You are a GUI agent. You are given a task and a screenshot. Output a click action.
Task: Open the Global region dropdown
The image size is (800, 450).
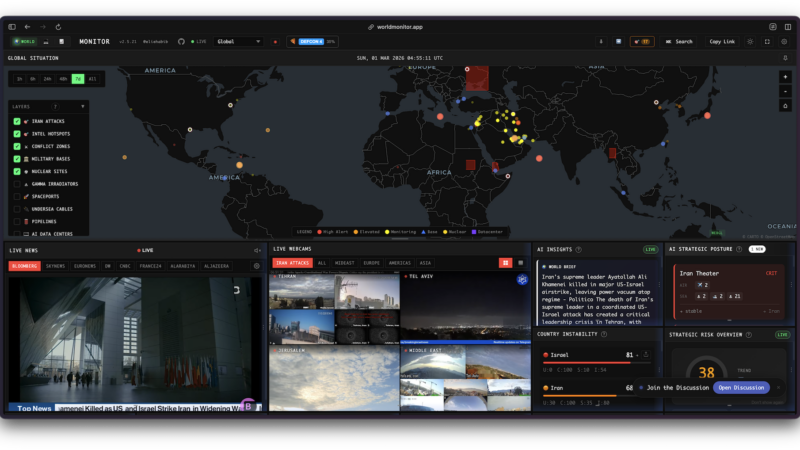pyautogui.click(x=239, y=41)
